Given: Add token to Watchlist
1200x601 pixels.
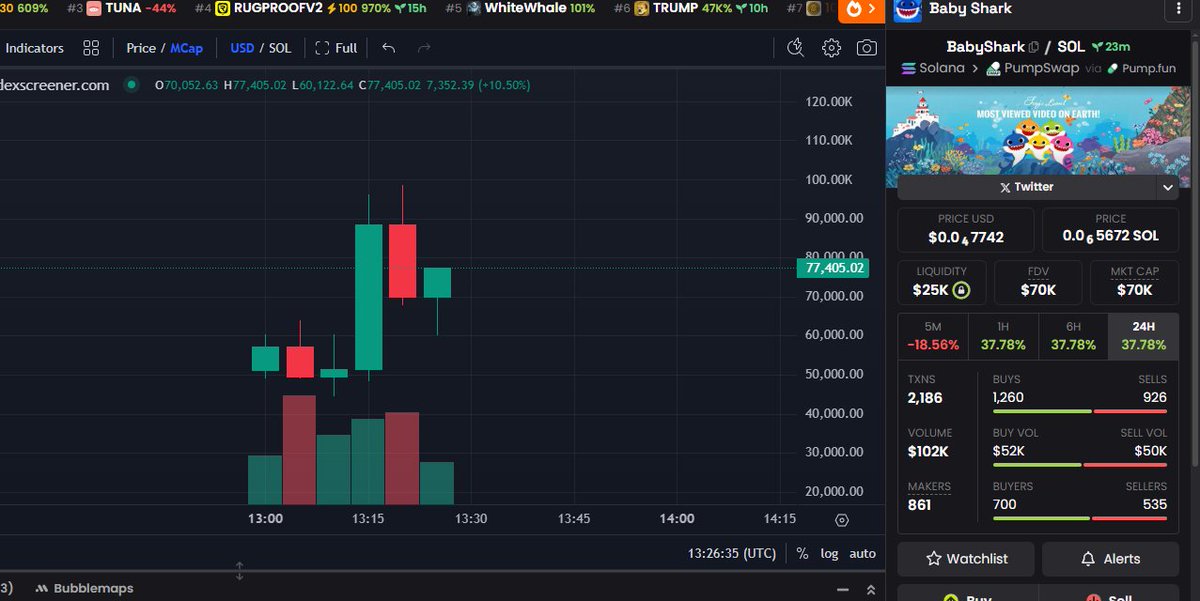Looking at the screenshot, I should point(966,559).
